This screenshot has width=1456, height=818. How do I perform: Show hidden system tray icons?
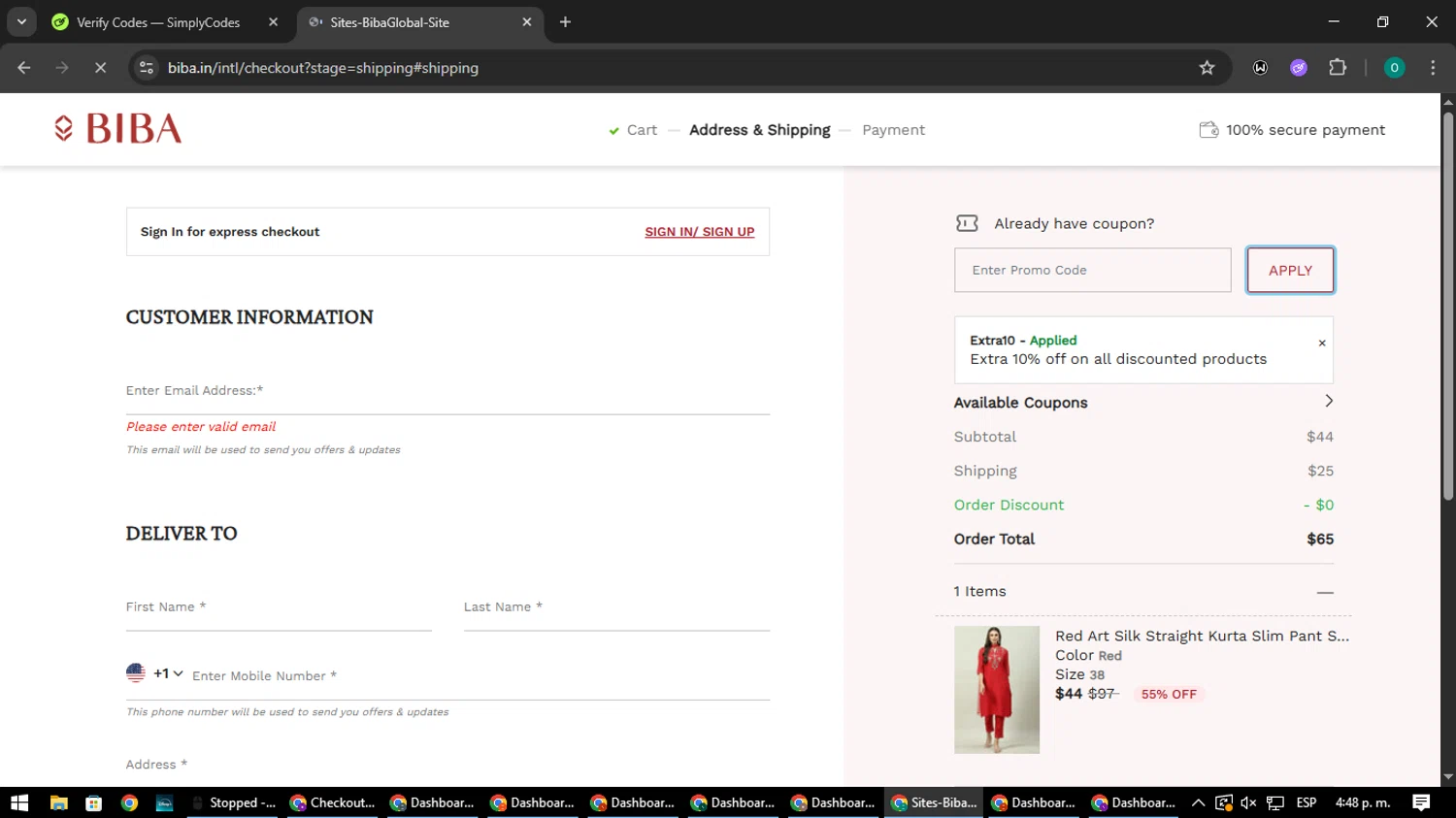pyautogui.click(x=1199, y=802)
